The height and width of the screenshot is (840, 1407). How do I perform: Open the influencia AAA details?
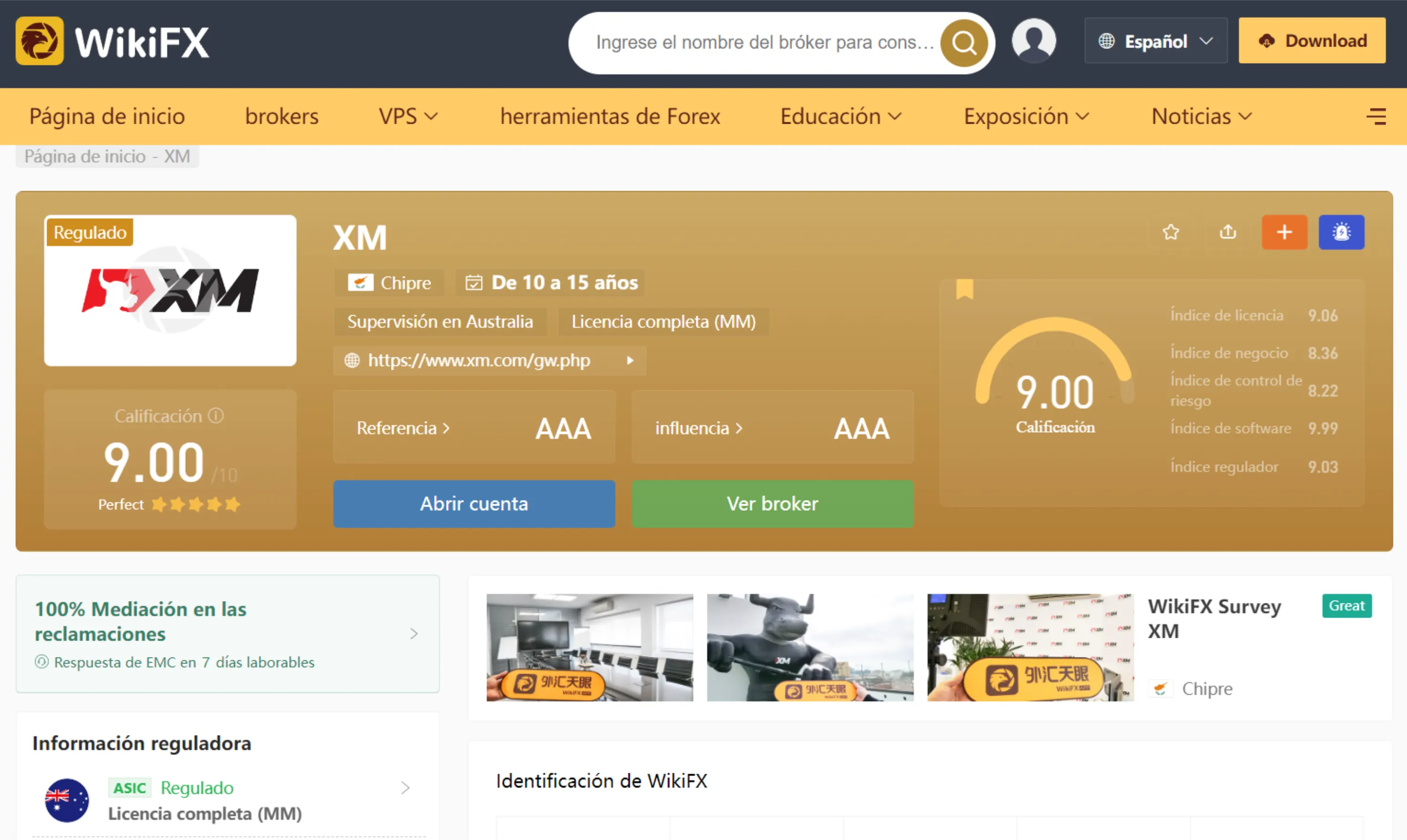(772, 428)
